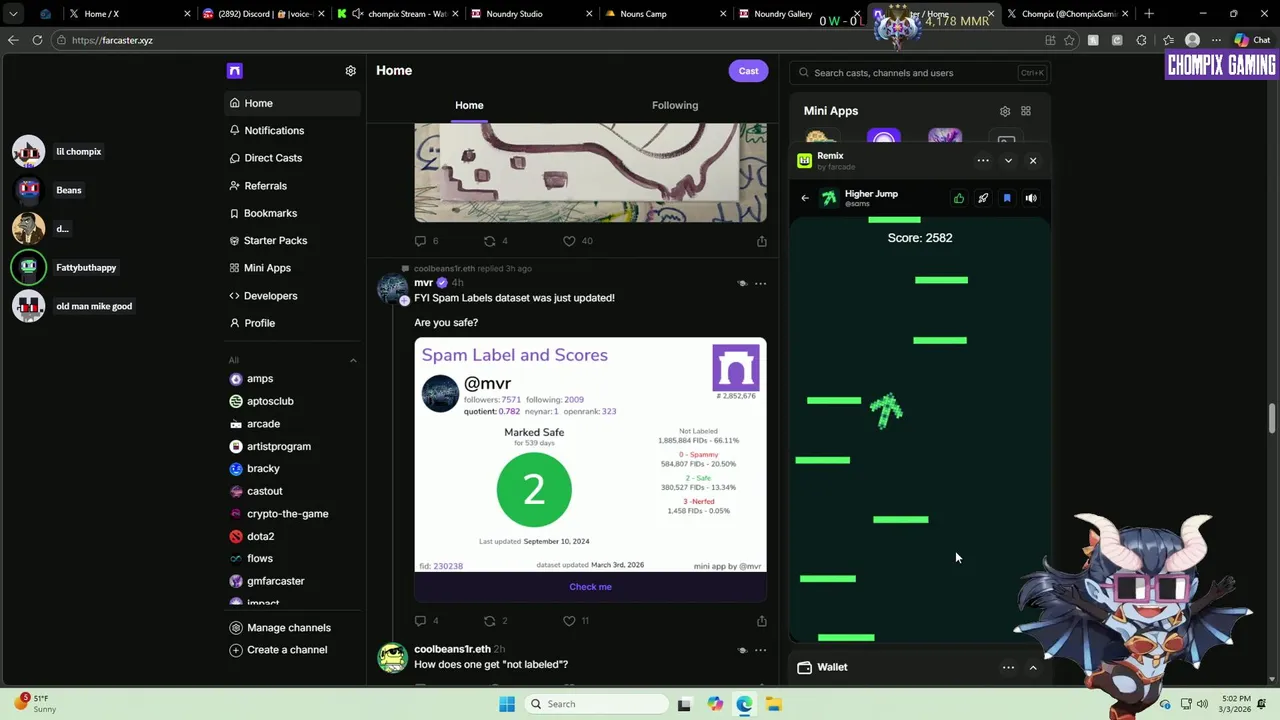Share the mvr Spam Labels cast
This screenshot has height=720, width=1280.
point(762,621)
